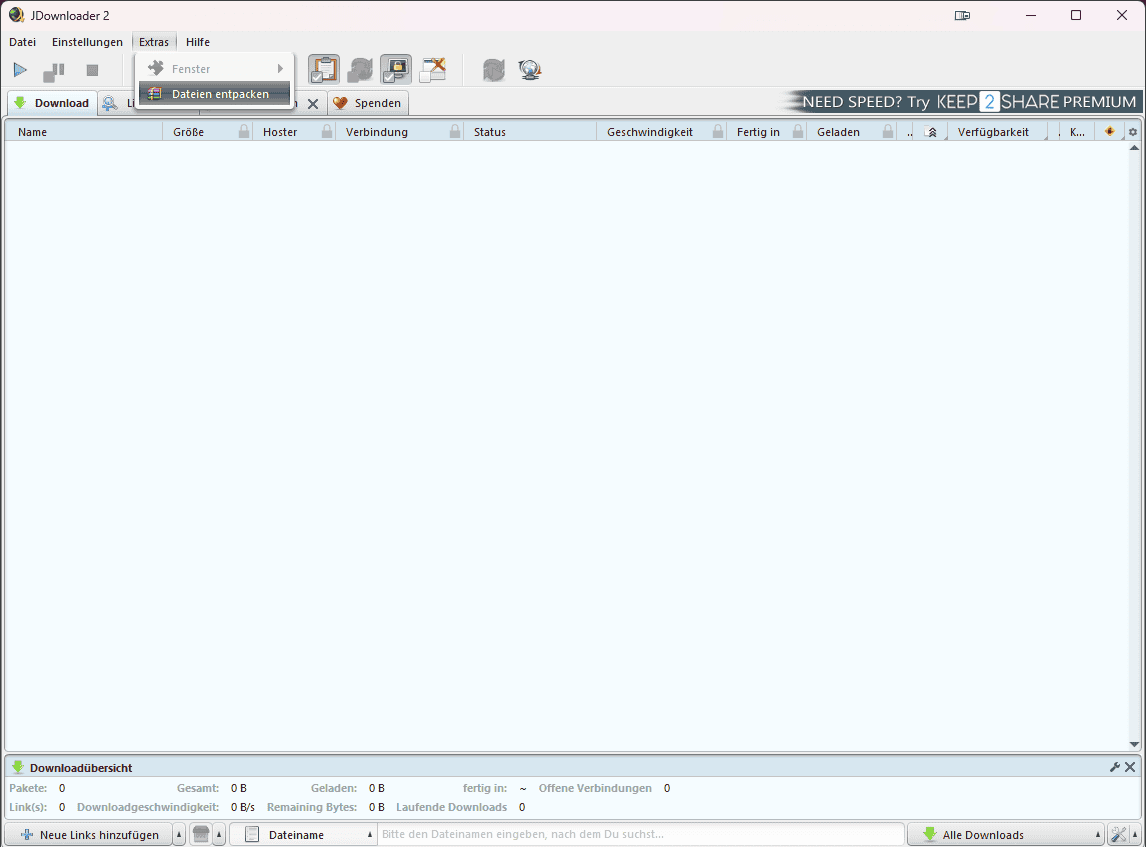1146x847 pixels.
Task: Click the truncated K... column header
Action: (1077, 132)
